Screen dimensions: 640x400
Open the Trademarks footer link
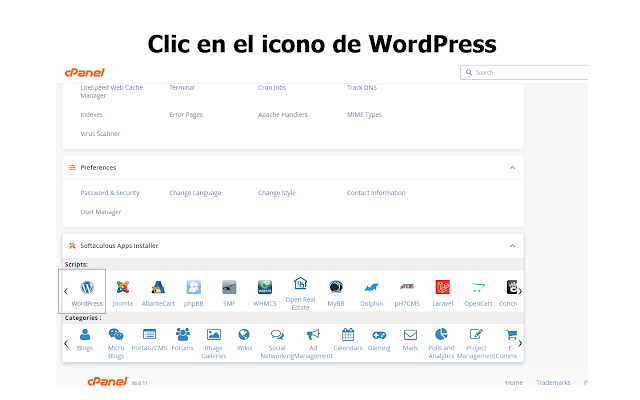tap(553, 382)
